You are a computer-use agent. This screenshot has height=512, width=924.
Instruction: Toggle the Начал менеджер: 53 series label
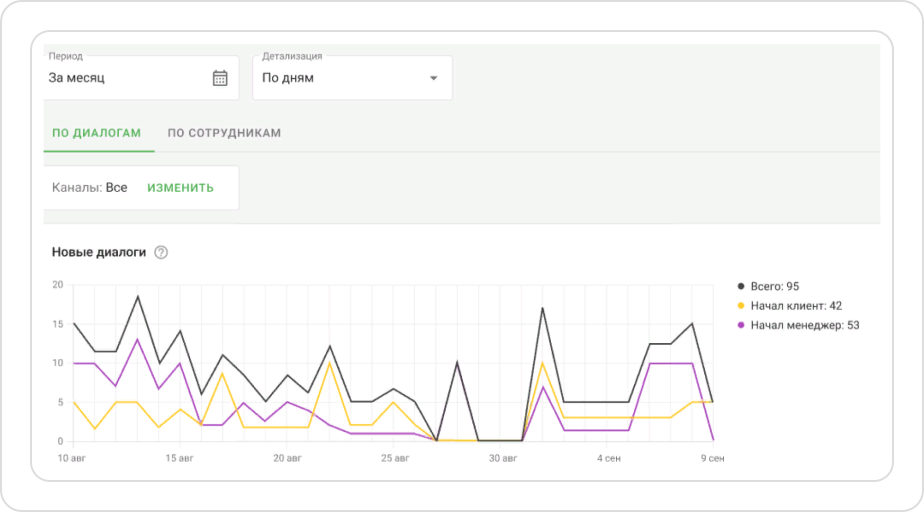[x=804, y=325]
